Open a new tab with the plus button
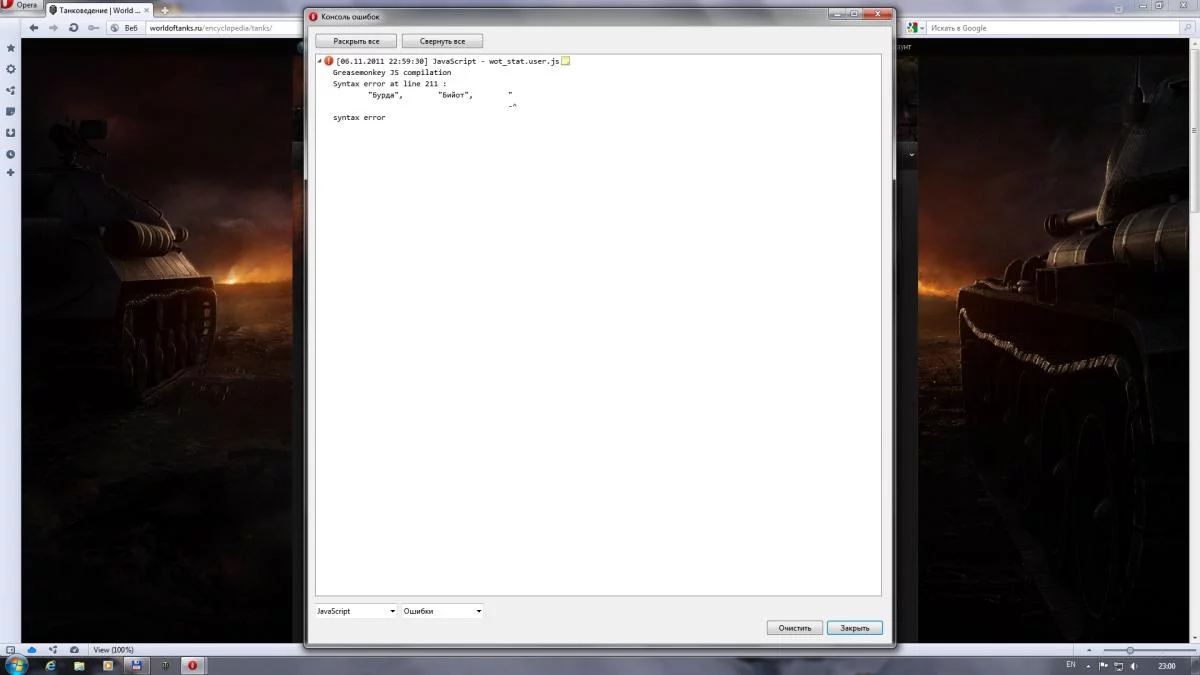Screen dimensions: 1200x675 (164, 10)
